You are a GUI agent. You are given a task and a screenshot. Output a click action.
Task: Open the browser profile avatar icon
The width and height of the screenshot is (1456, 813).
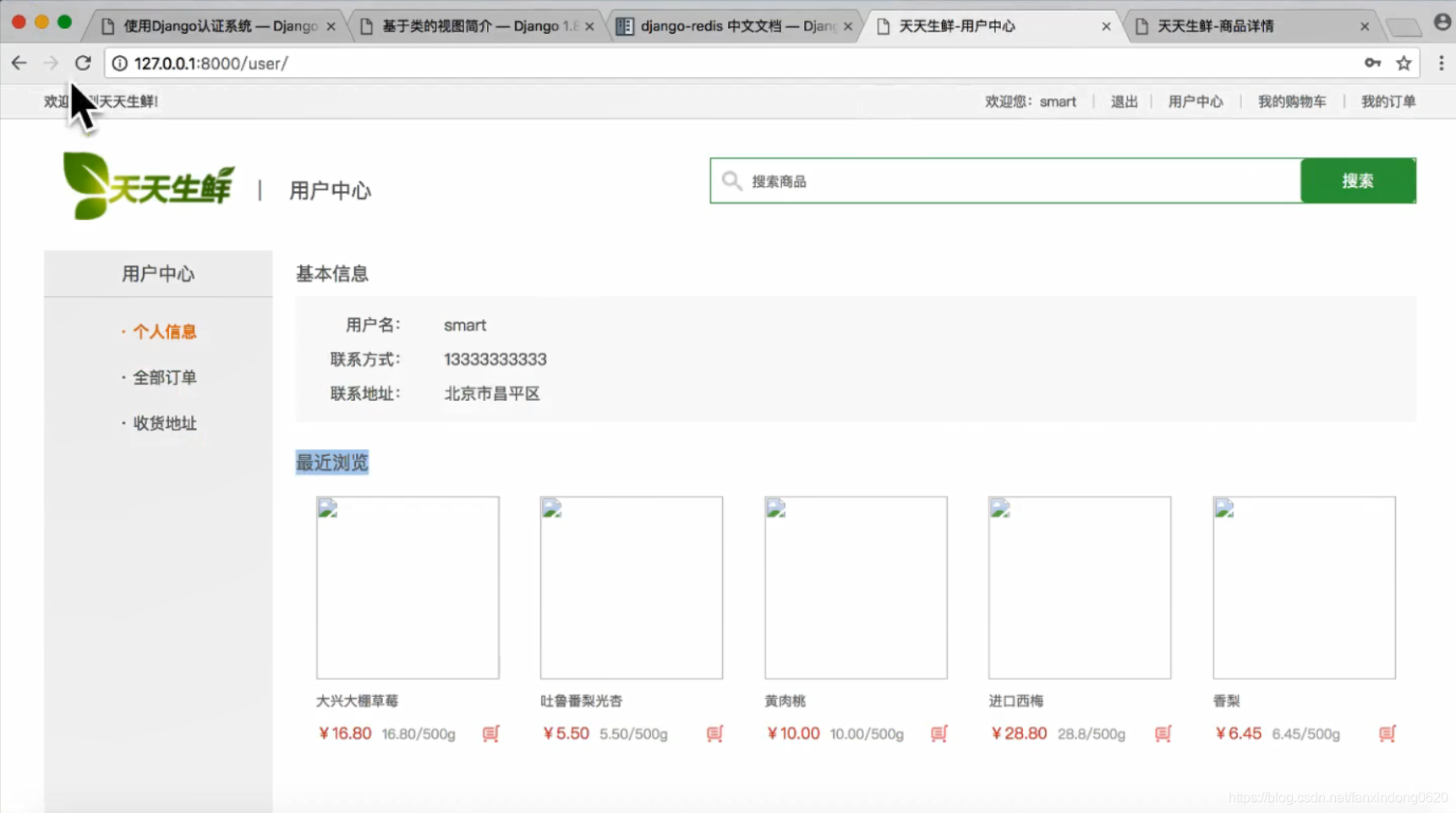click(x=1442, y=22)
